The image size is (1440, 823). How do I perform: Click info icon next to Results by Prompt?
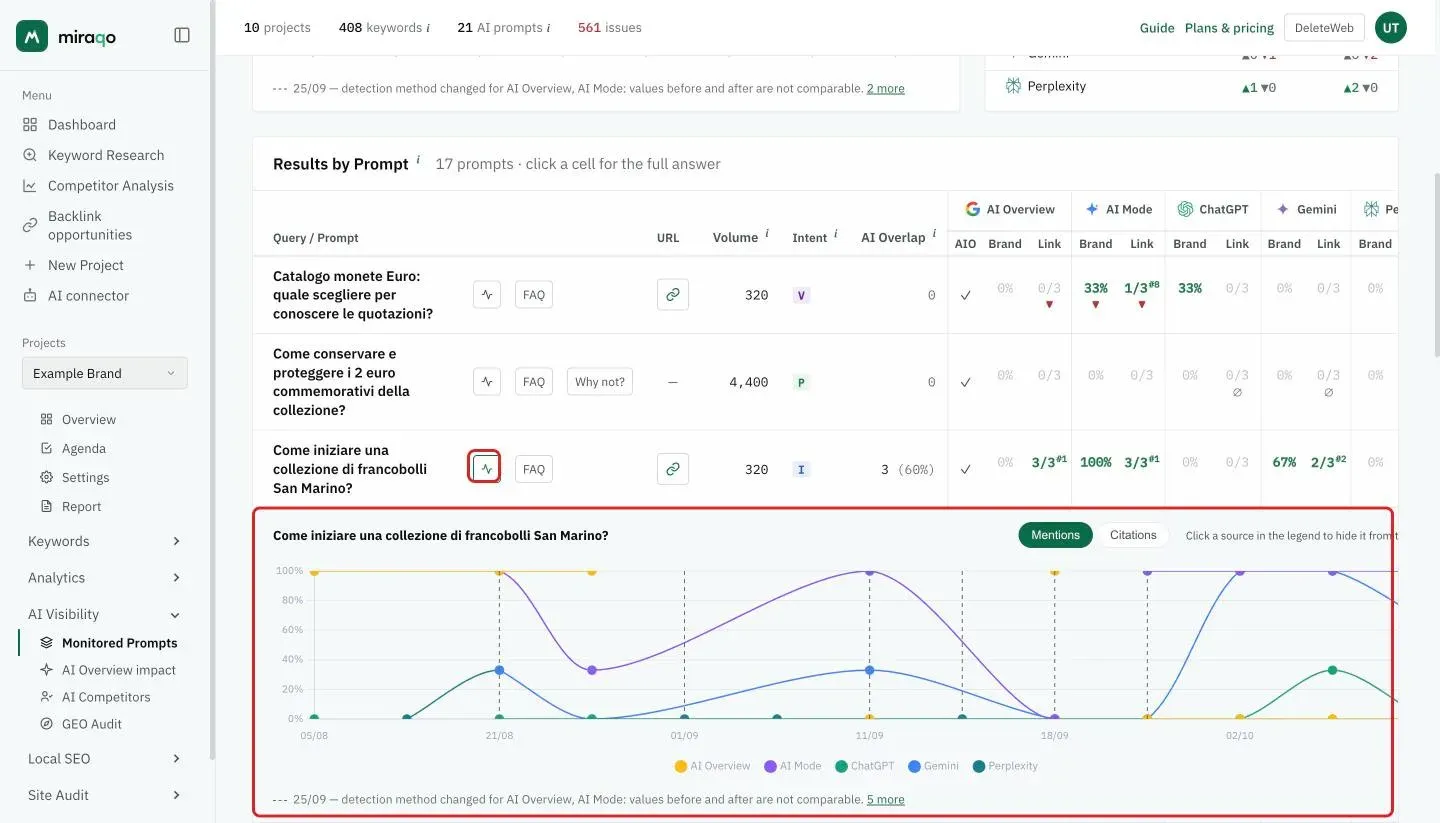418,160
